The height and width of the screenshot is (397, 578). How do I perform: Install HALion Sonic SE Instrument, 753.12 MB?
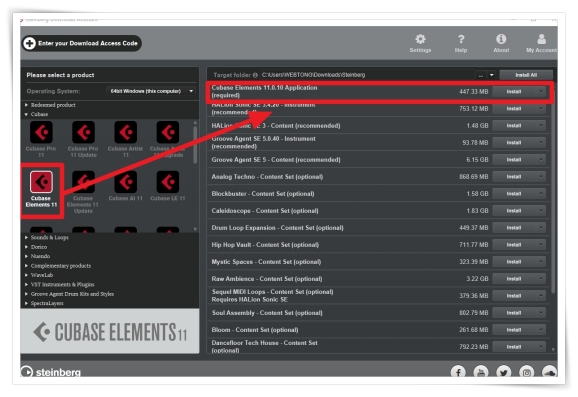click(x=514, y=109)
